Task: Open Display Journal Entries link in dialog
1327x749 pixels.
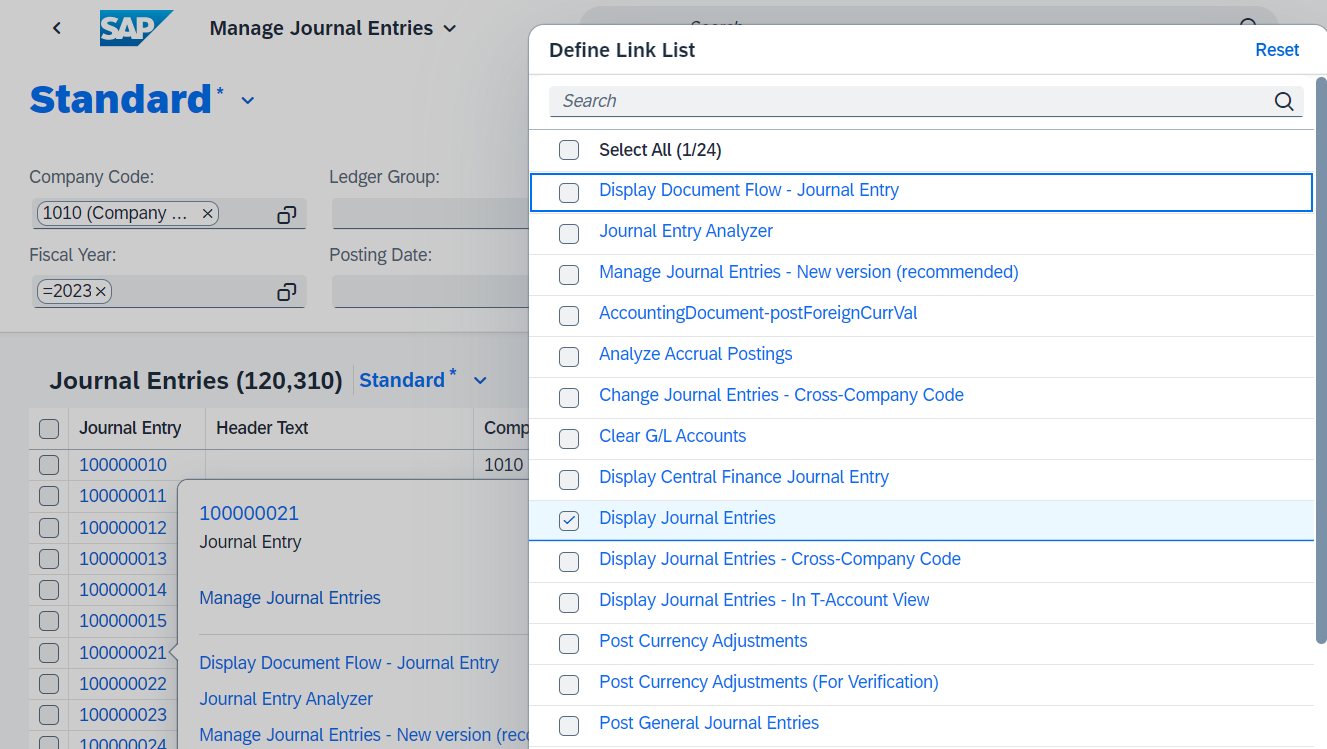Action: tap(687, 518)
